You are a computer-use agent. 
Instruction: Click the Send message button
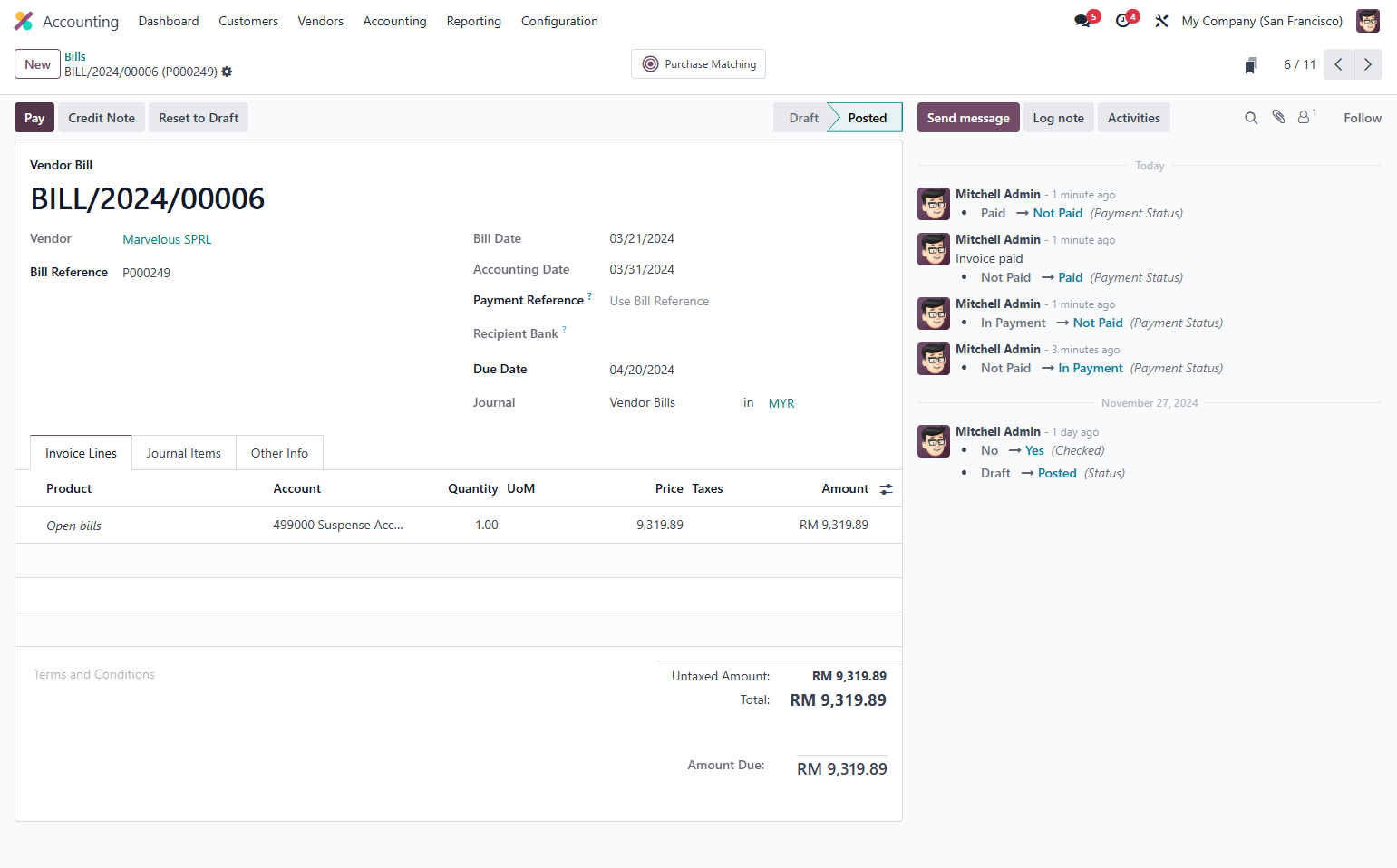[x=968, y=118]
